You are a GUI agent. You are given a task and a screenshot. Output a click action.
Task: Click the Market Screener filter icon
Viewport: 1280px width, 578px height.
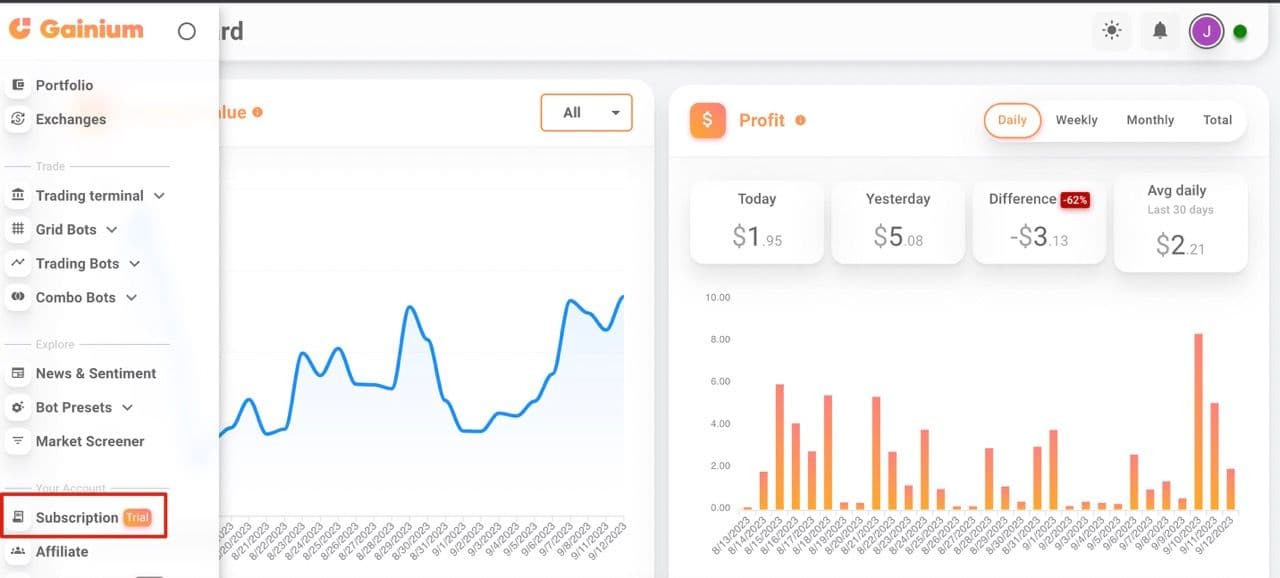pyautogui.click(x=18, y=441)
